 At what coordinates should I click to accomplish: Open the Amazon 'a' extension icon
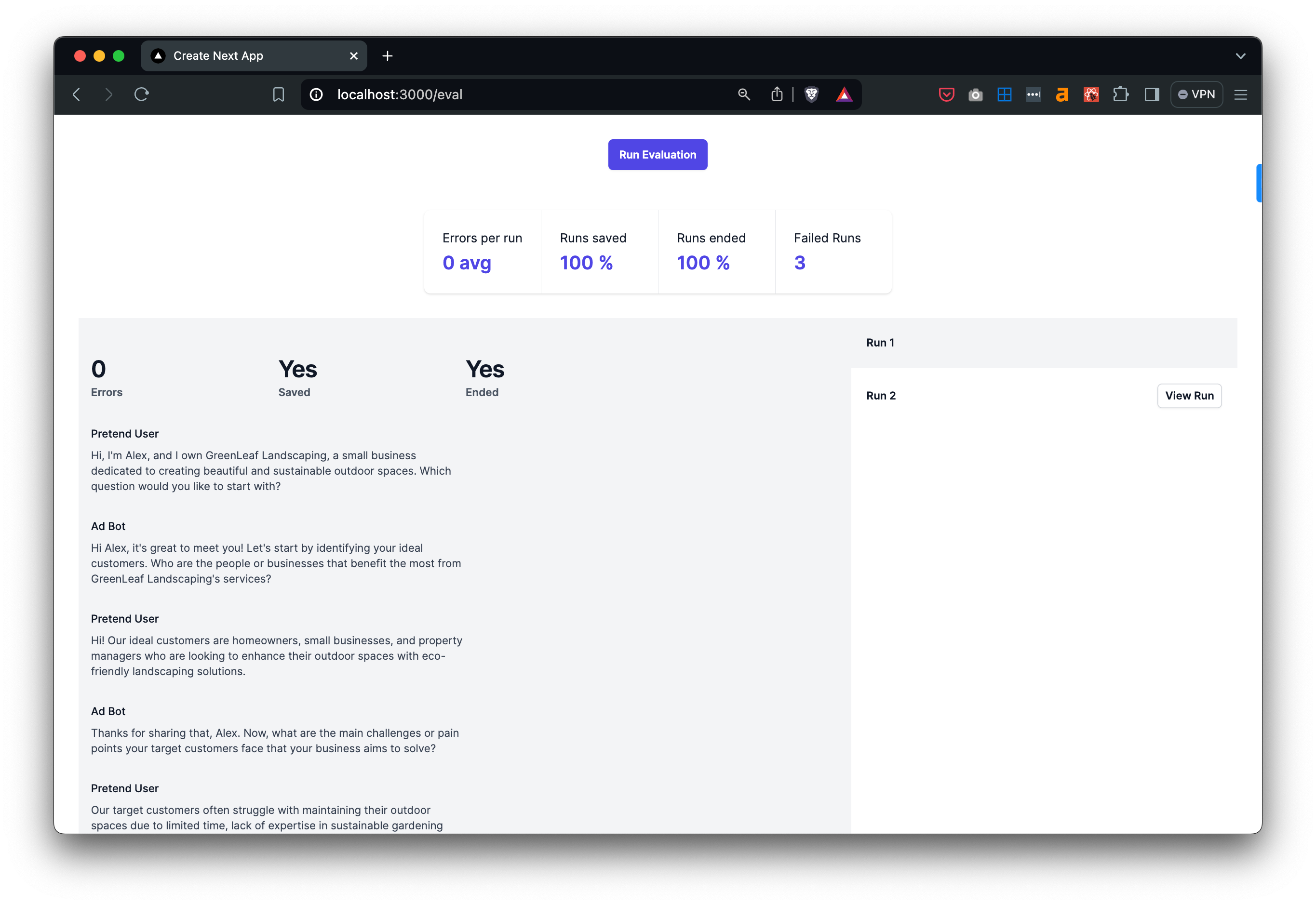pyautogui.click(x=1061, y=95)
